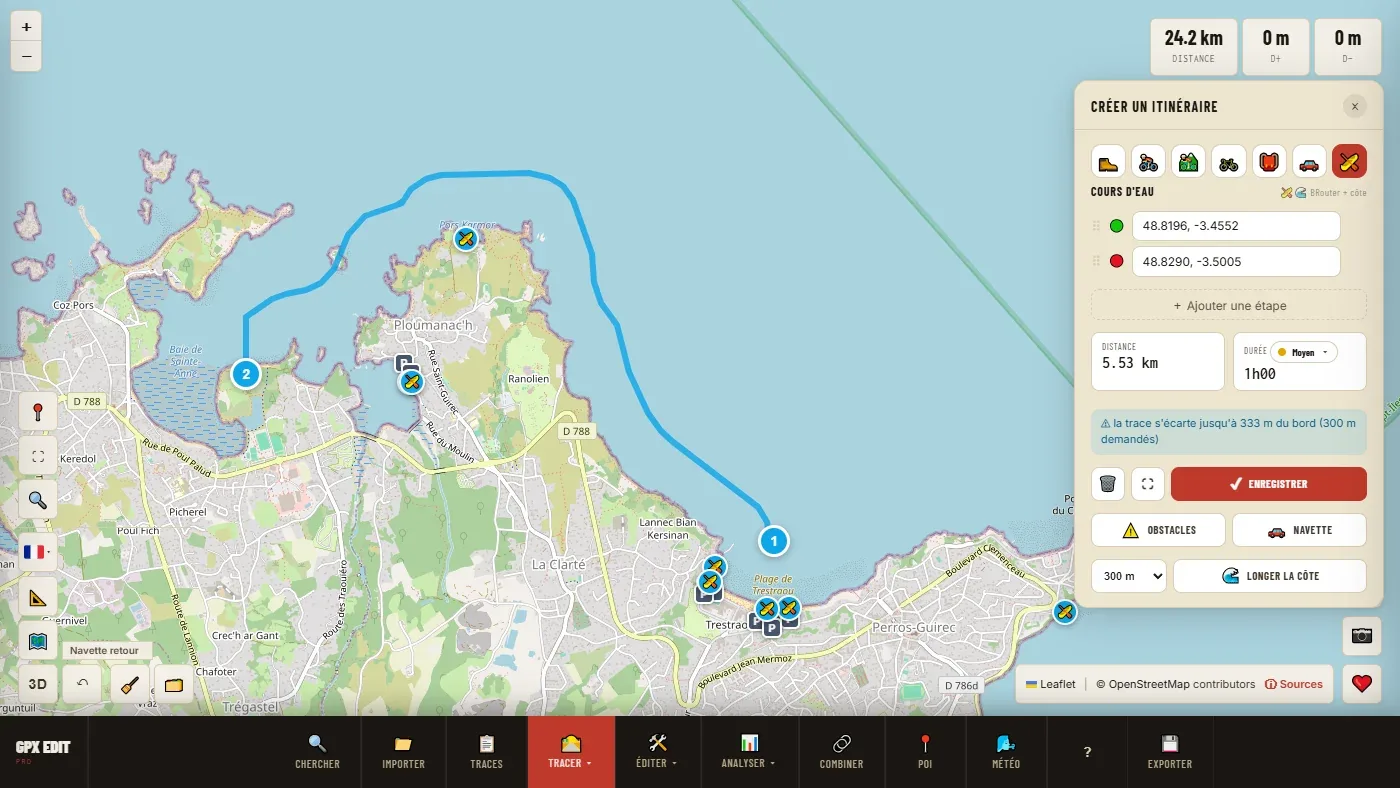
Task: Click the camera screenshot button
Action: [x=1361, y=636]
